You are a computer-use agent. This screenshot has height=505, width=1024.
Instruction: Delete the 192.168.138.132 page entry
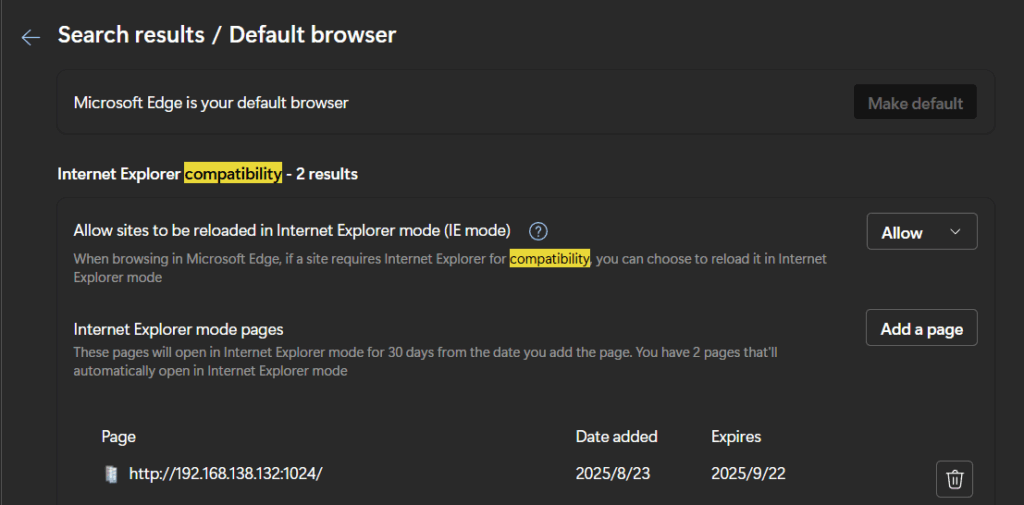954,479
